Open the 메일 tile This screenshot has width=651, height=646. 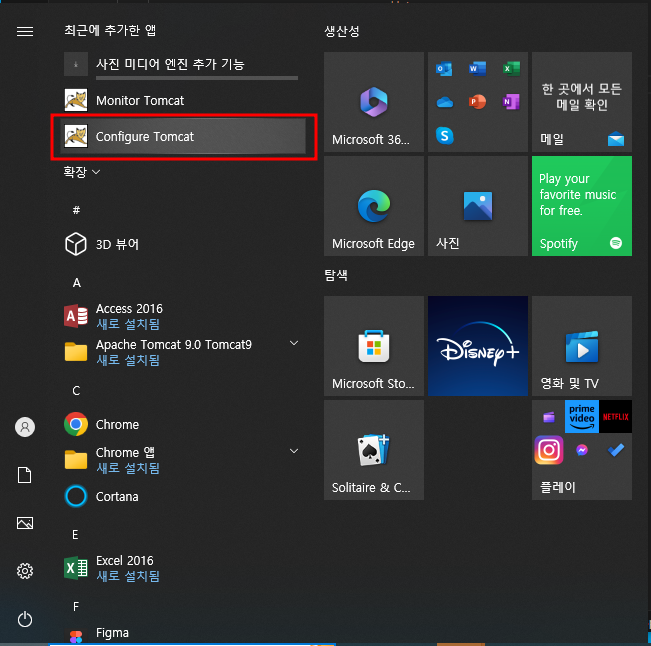tap(582, 102)
